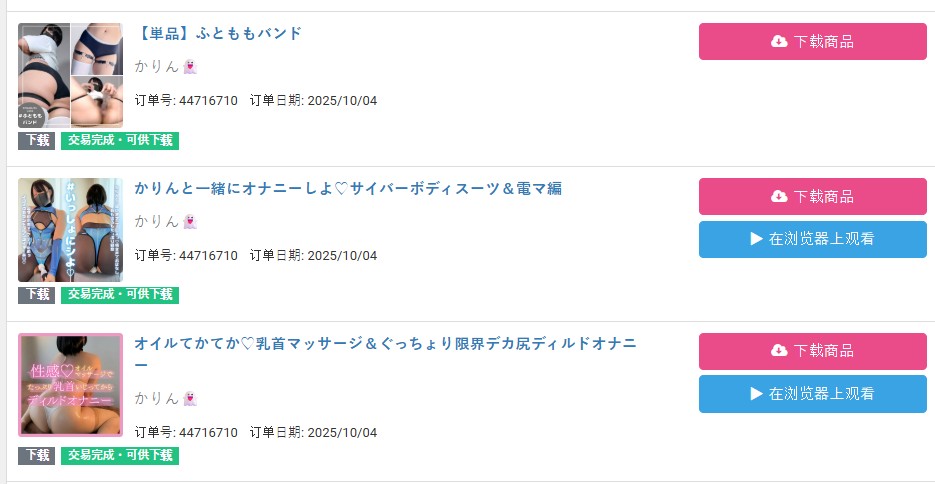The image size is (935, 484).
Task: Open the third product's title link
Action: coord(384,344)
